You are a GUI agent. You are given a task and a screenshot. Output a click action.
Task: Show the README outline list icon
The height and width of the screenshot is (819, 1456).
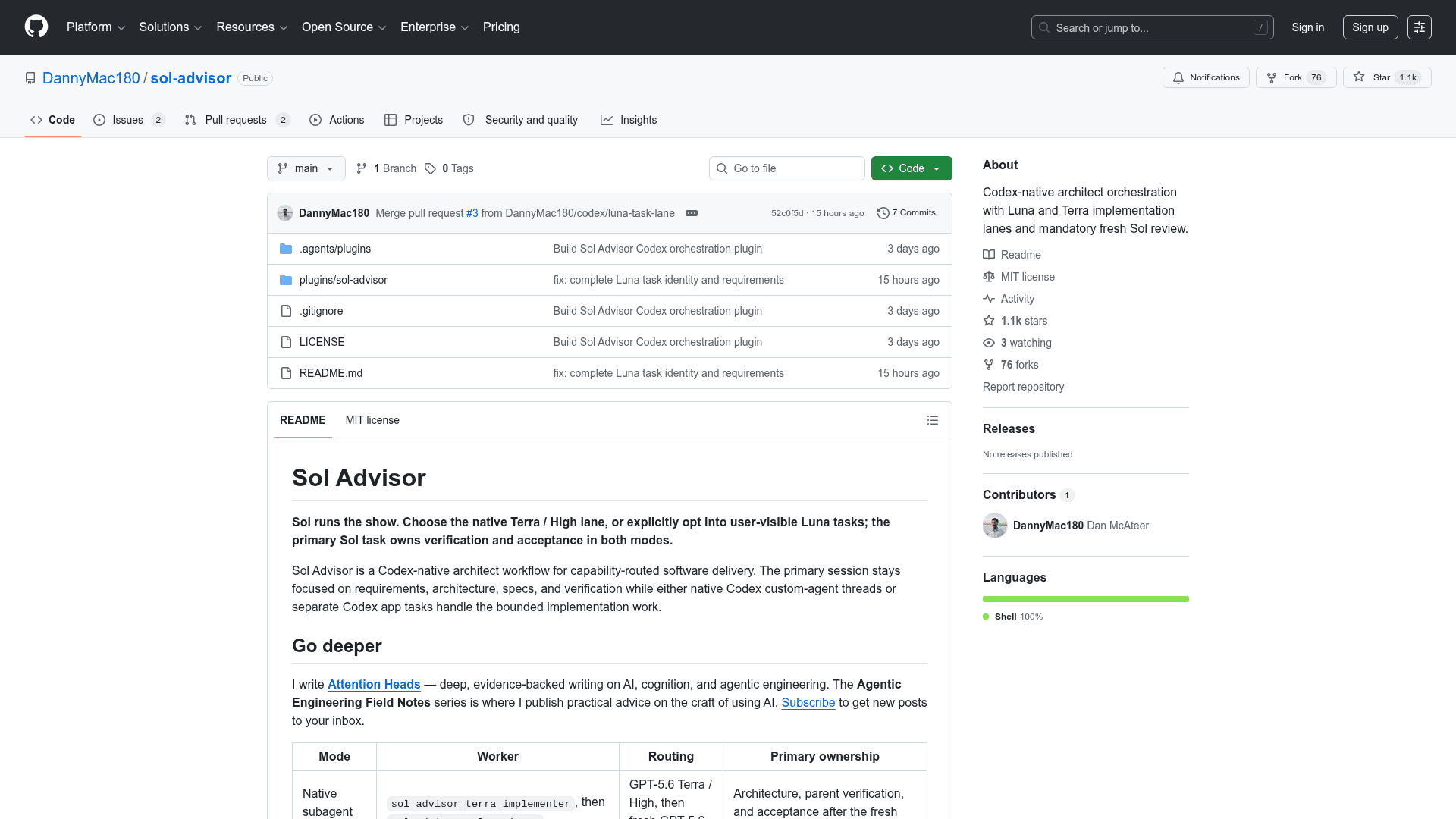tap(933, 420)
